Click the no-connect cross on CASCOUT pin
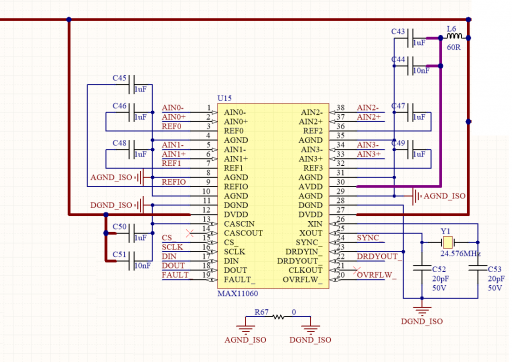This screenshot has width=512, height=362. click(190, 233)
